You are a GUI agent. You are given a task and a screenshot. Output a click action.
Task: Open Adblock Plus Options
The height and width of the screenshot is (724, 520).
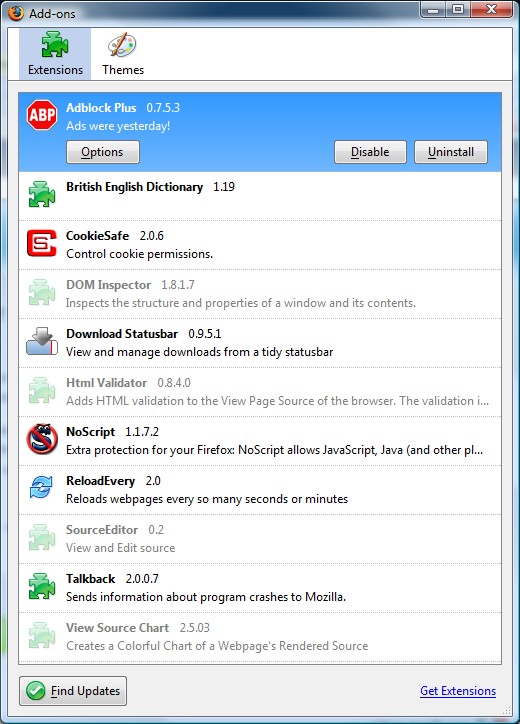[x=103, y=152]
